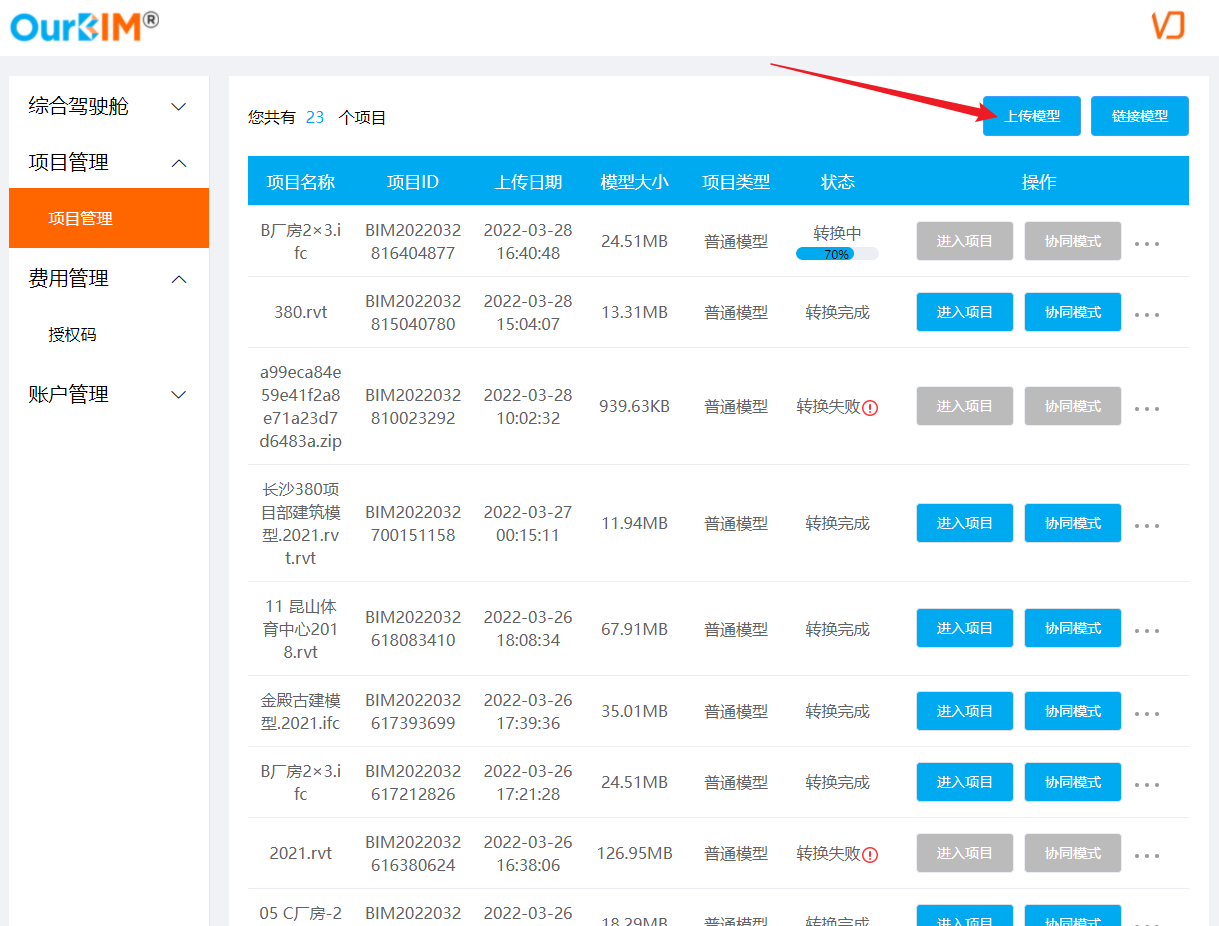The width and height of the screenshot is (1219, 926).
Task: Enter the 长沙380项目部建筑模型 project
Action: [x=965, y=523]
